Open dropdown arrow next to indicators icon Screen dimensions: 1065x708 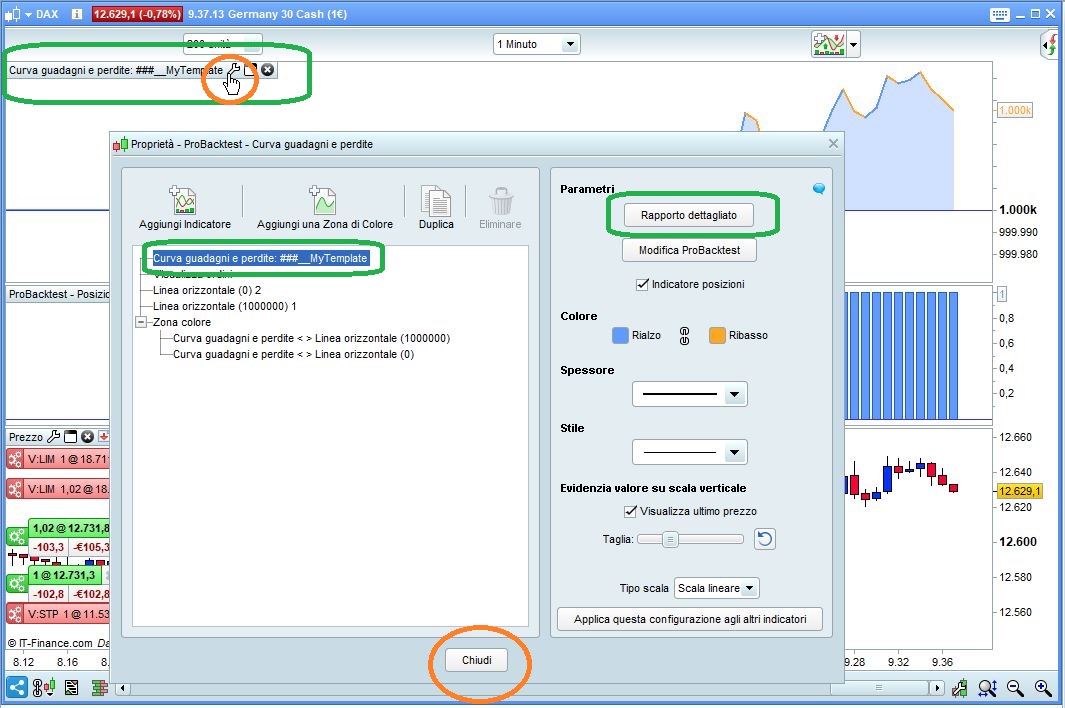point(854,45)
